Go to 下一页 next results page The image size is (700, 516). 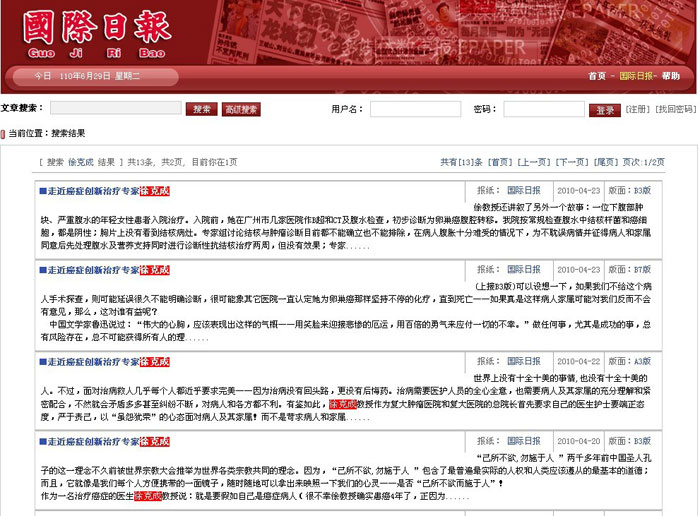(571, 162)
